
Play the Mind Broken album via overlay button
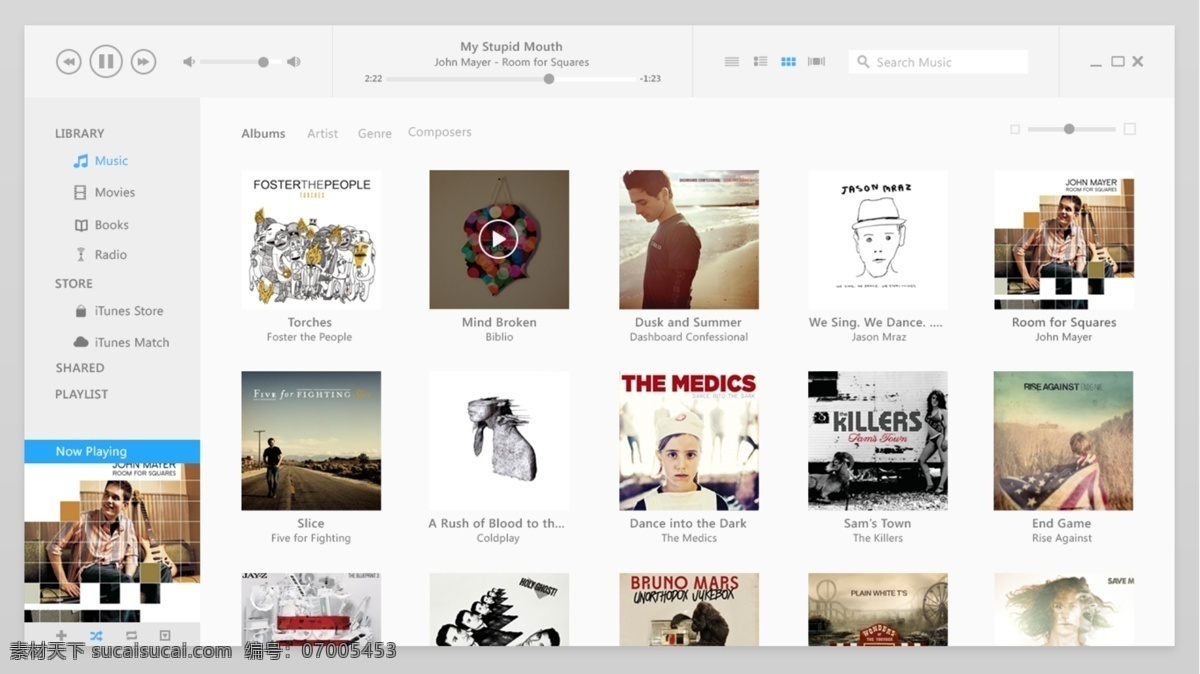coord(498,239)
